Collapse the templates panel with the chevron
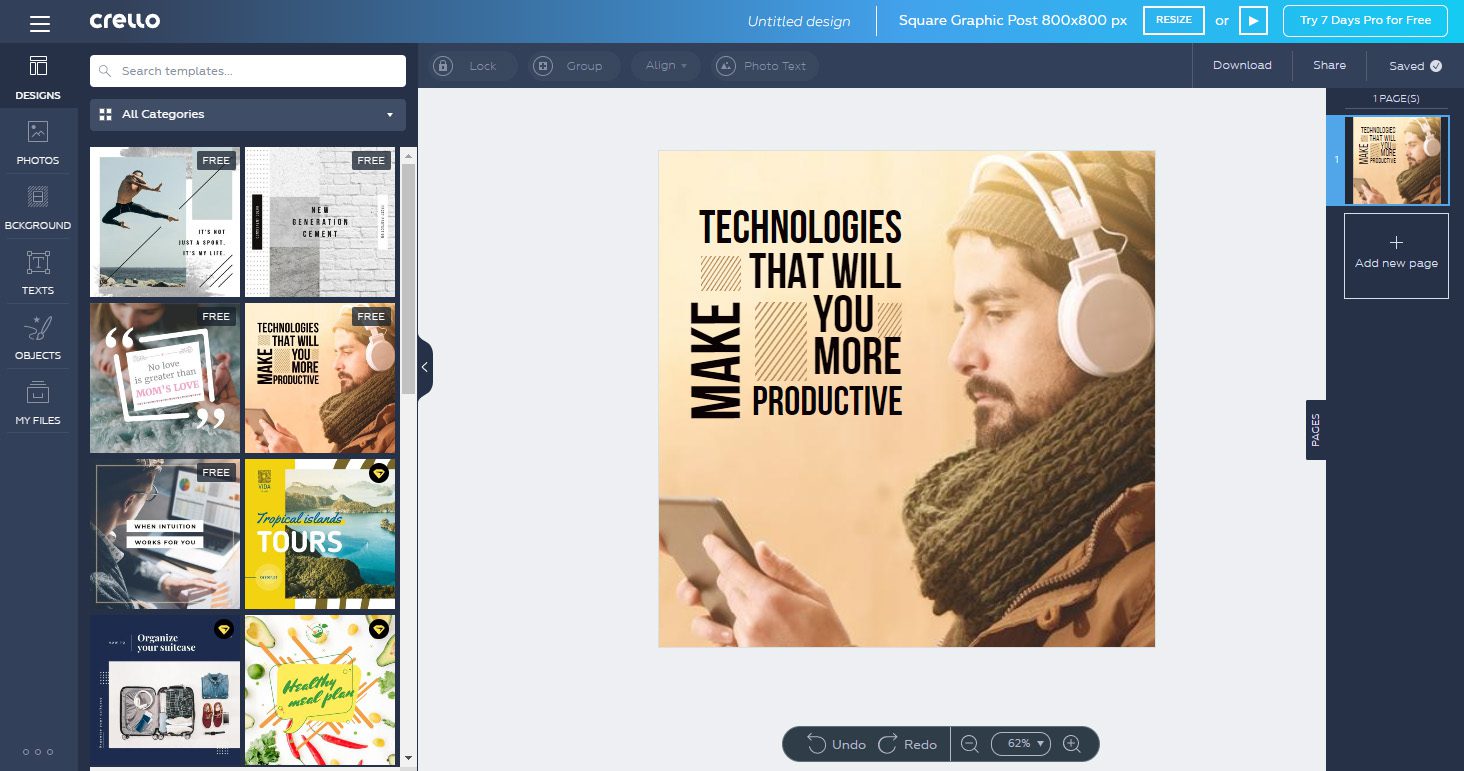This screenshot has width=1464, height=771. point(424,367)
